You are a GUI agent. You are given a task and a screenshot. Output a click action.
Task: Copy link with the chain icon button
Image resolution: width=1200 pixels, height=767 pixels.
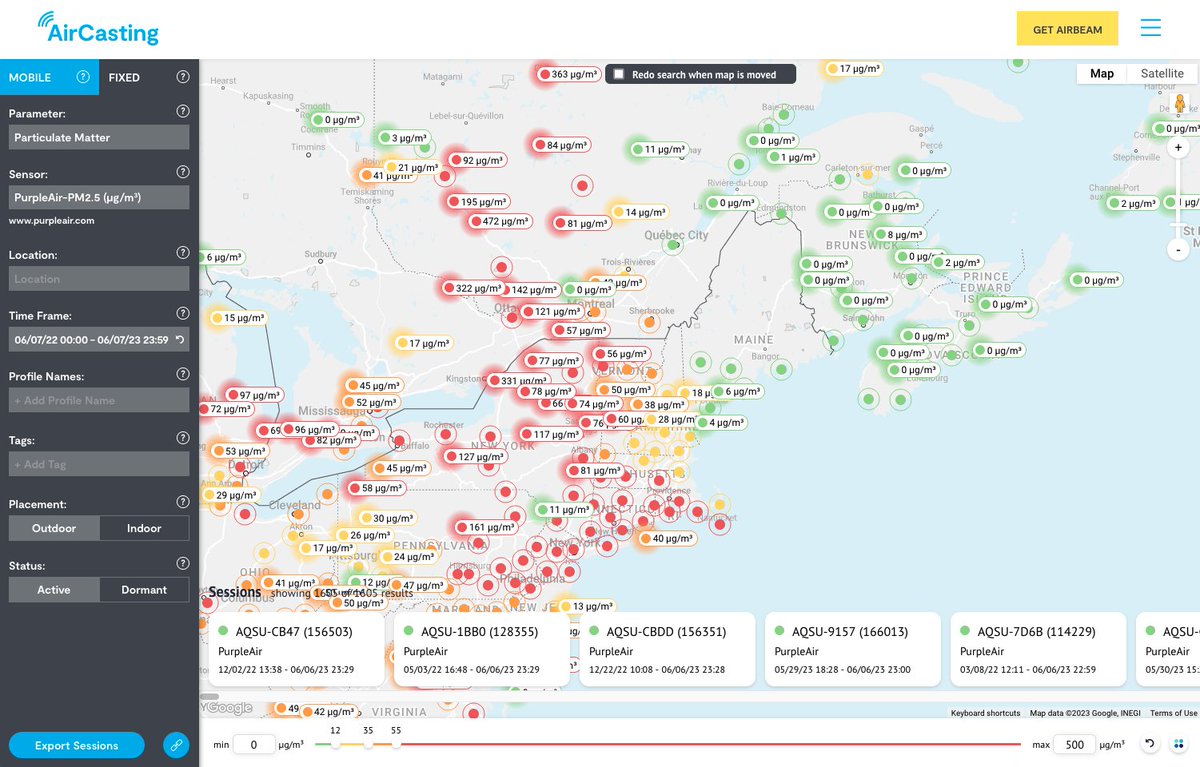tap(175, 745)
